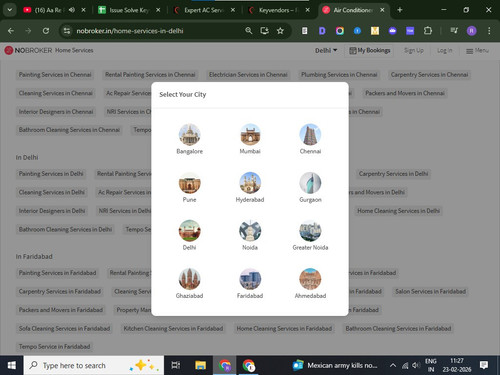This screenshot has height=375, width=500.
Task: Go back with browser back arrow
Action: pos(11,31)
